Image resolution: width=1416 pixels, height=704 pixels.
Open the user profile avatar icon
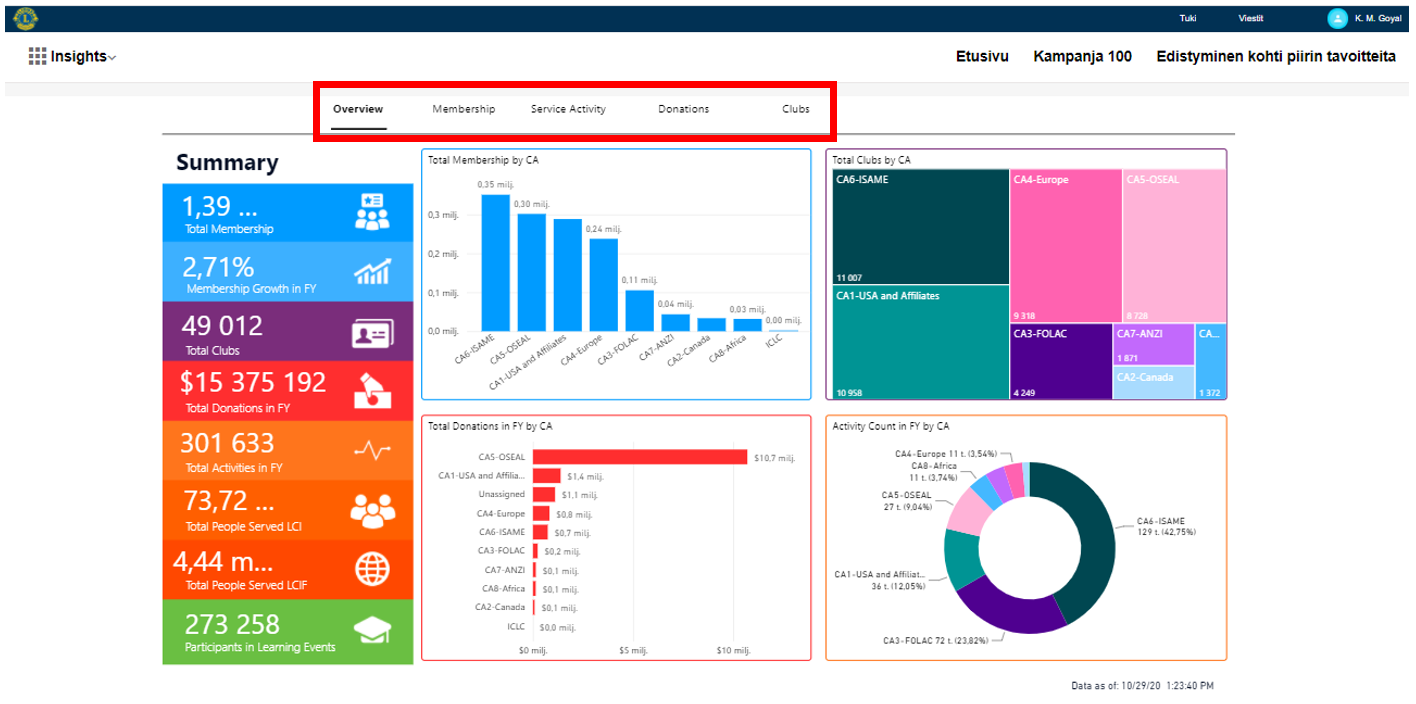(x=1337, y=18)
